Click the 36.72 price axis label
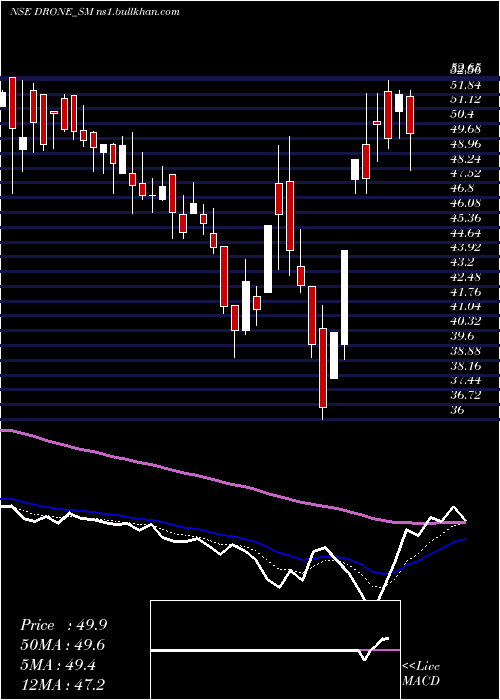 point(466,395)
